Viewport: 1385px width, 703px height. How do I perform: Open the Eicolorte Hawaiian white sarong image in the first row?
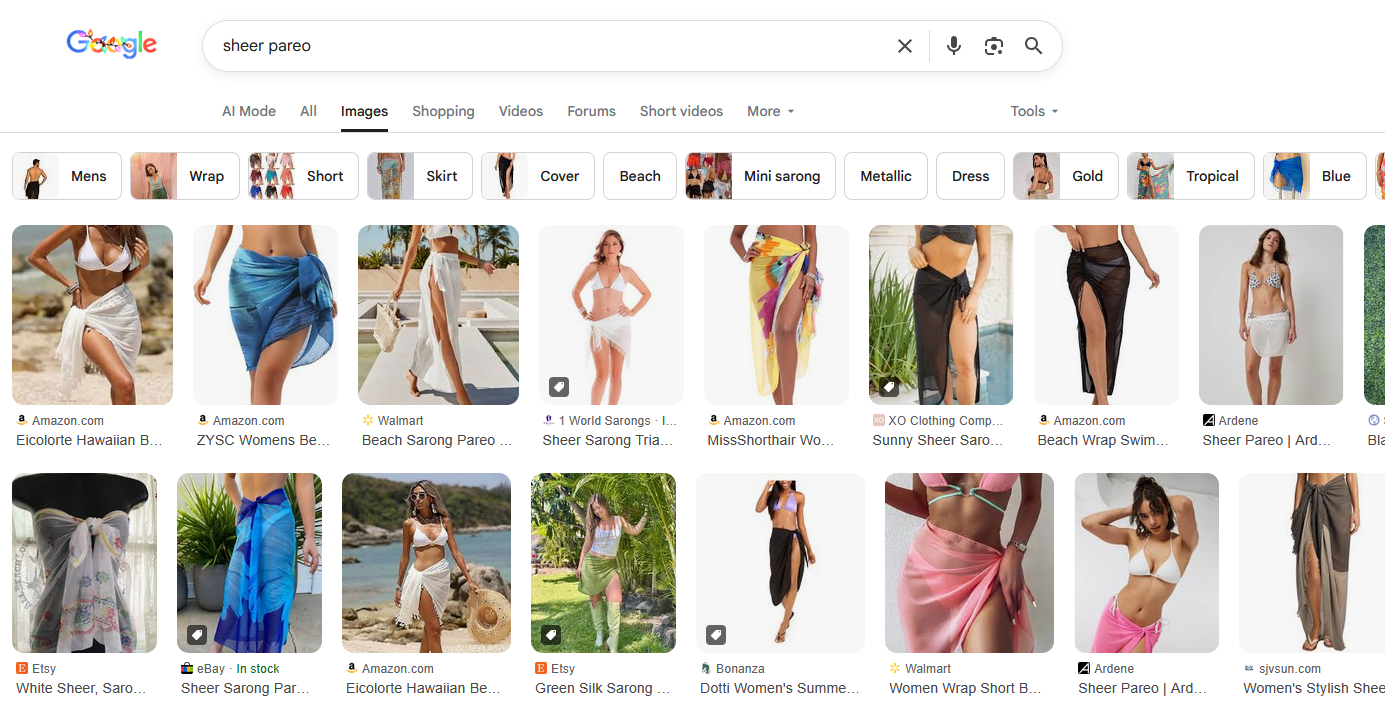(x=92, y=315)
